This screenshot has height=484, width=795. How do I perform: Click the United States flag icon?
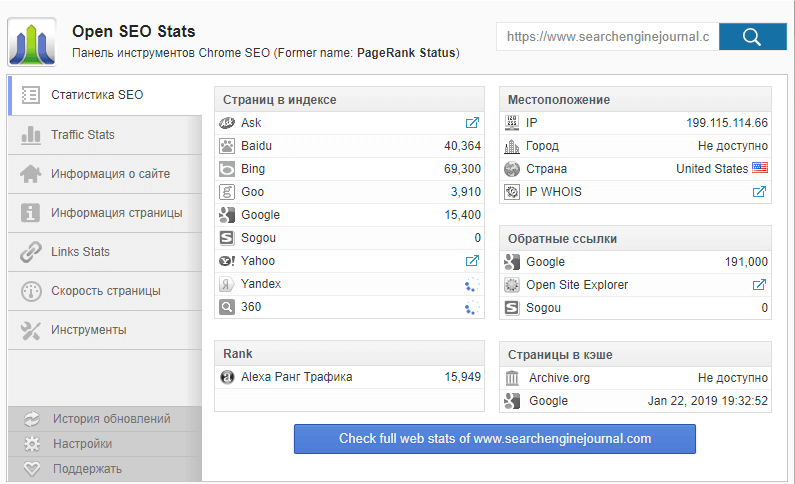760,168
